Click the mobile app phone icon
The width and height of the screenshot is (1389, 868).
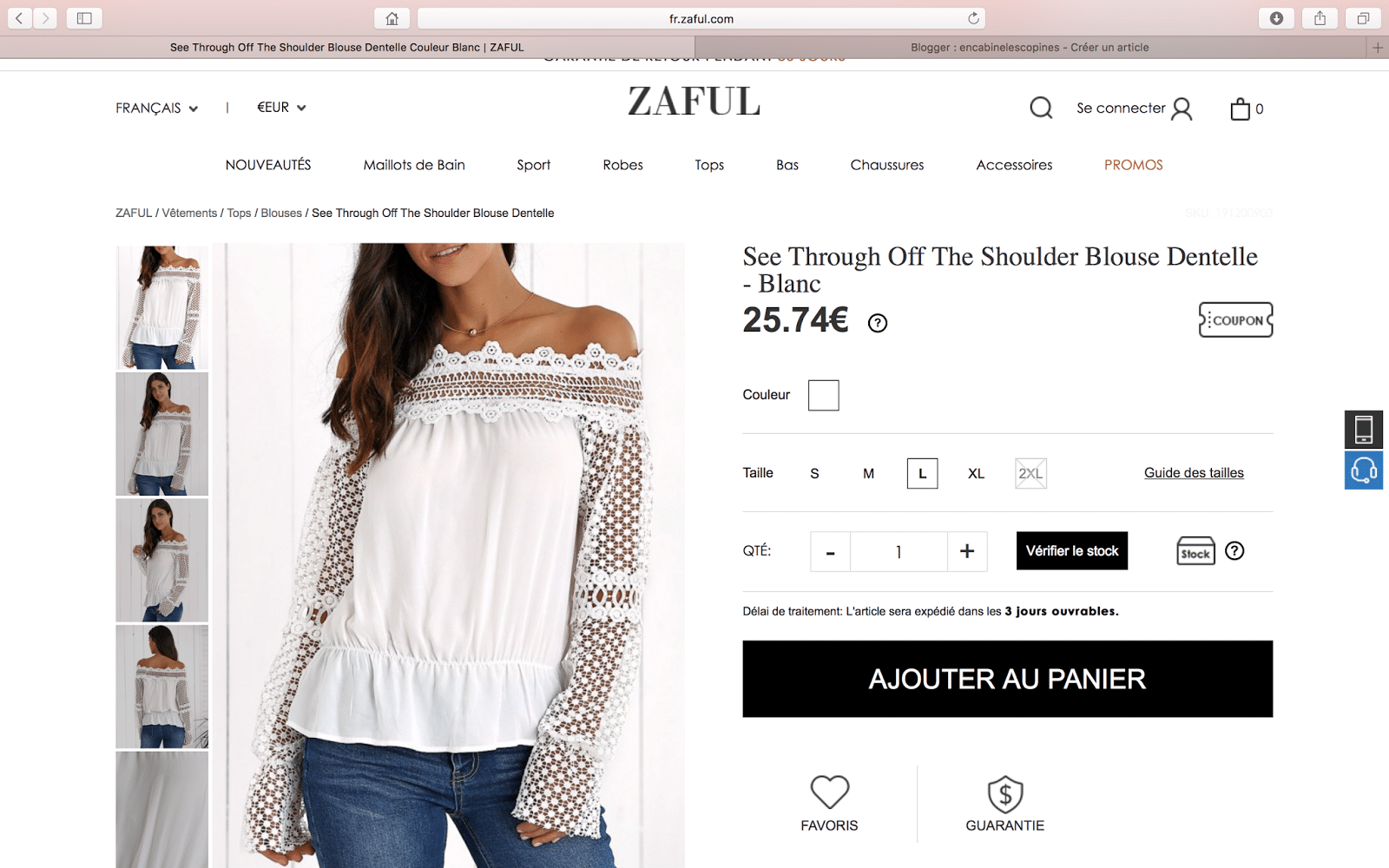tap(1364, 429)
